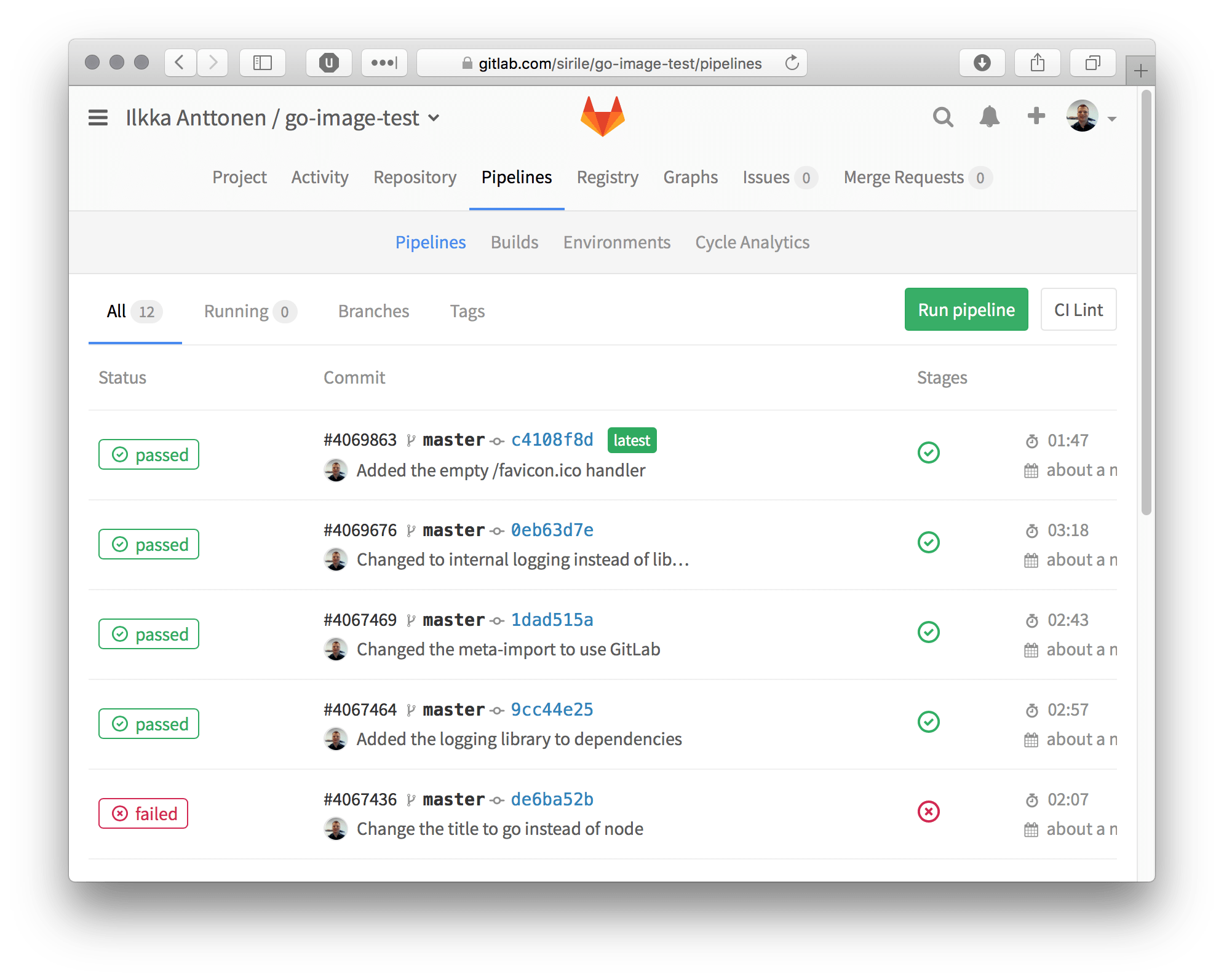Open the browser toolbar overflow menu
Viewport: 1224px width, 980px height.
coord(384,62)
